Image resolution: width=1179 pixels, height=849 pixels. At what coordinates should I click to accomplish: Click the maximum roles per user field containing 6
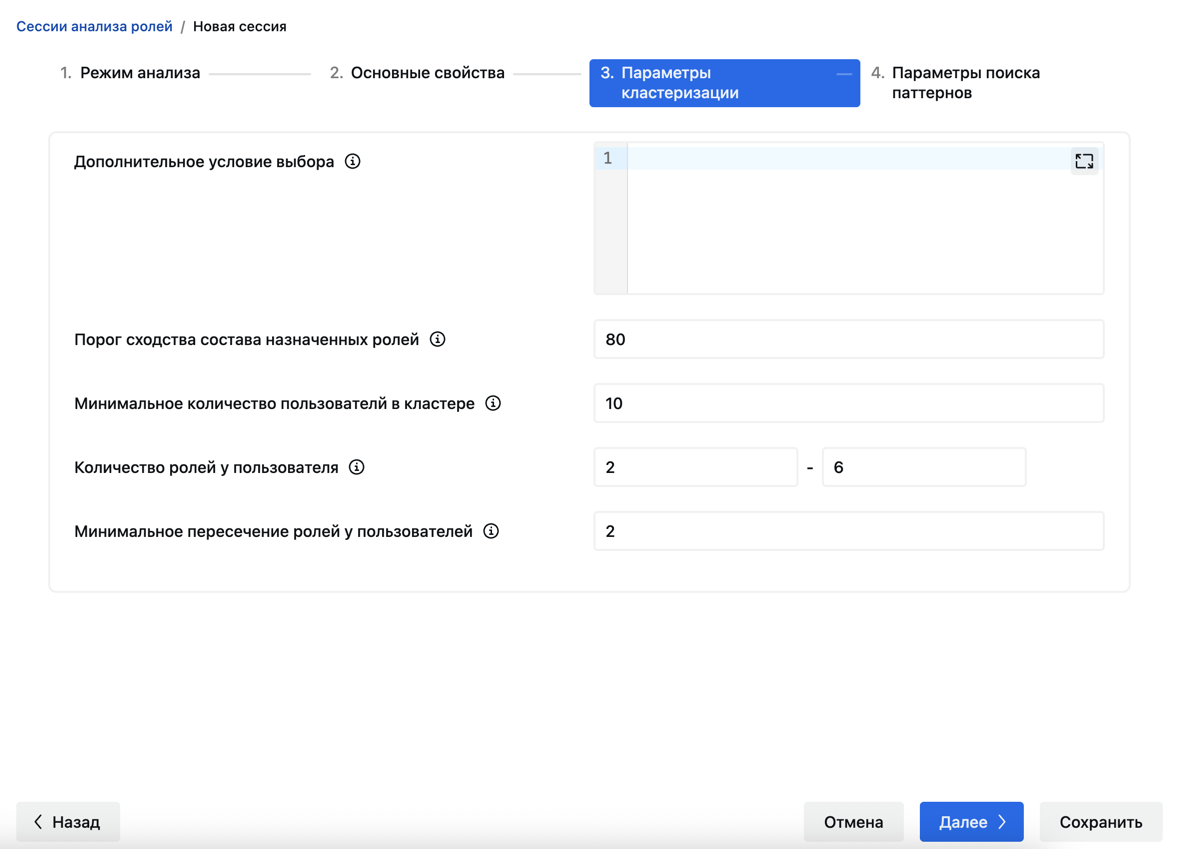(924, 467)
